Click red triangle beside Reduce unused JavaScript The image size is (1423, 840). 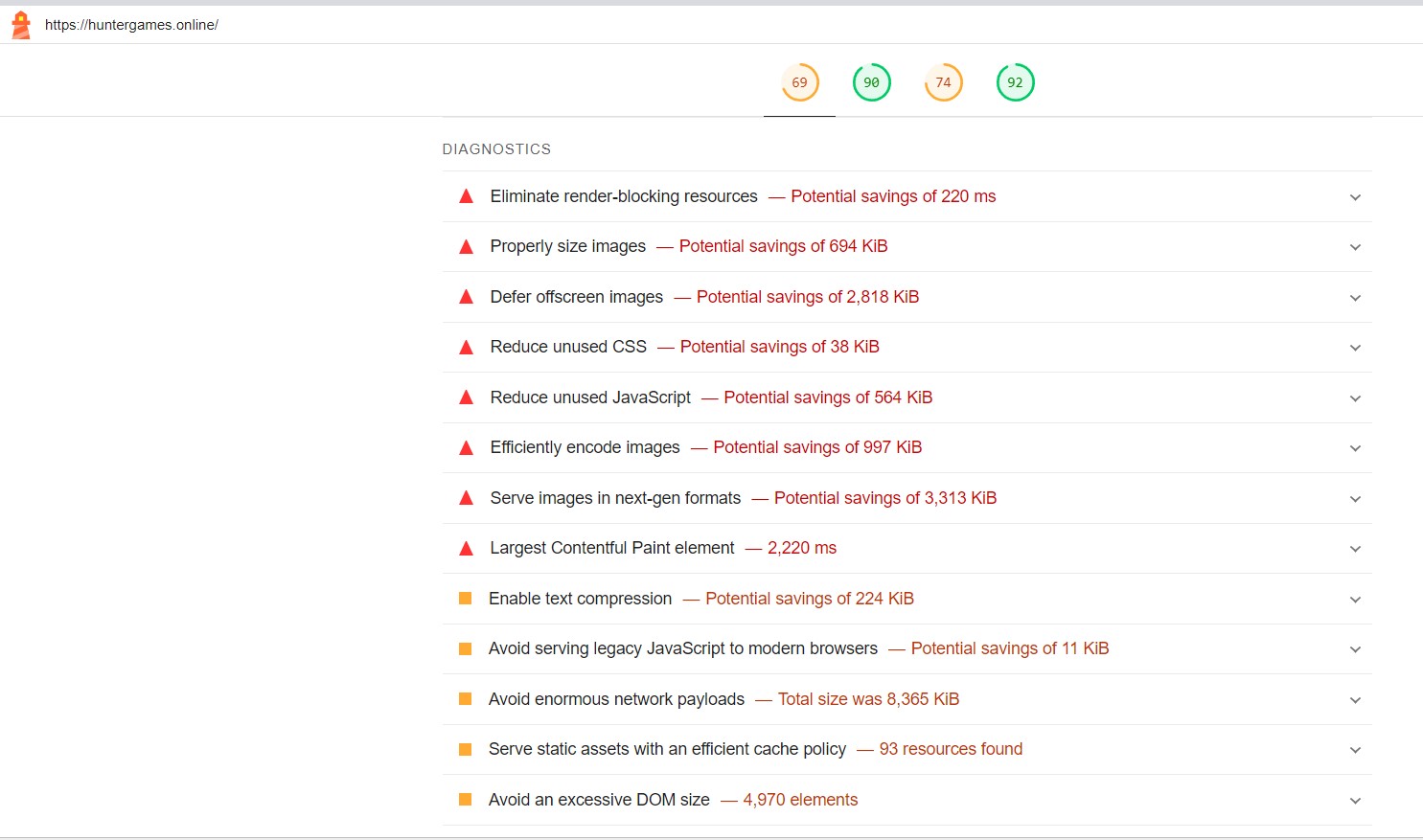click(x=467, y=397)
